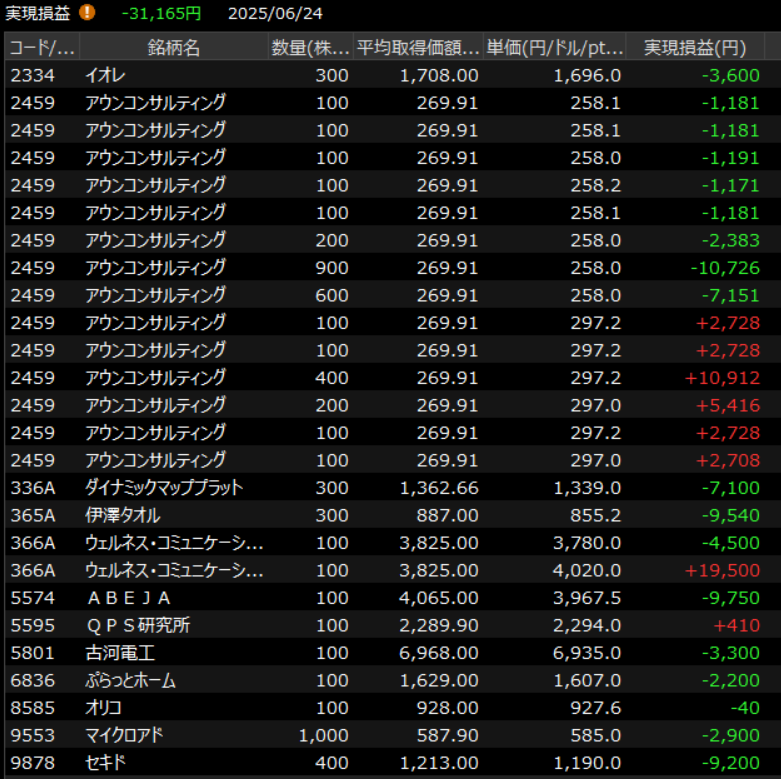Screen dimensions: 781x779
Task: Click the +2,708 profit value
Action: click(728, 460)
